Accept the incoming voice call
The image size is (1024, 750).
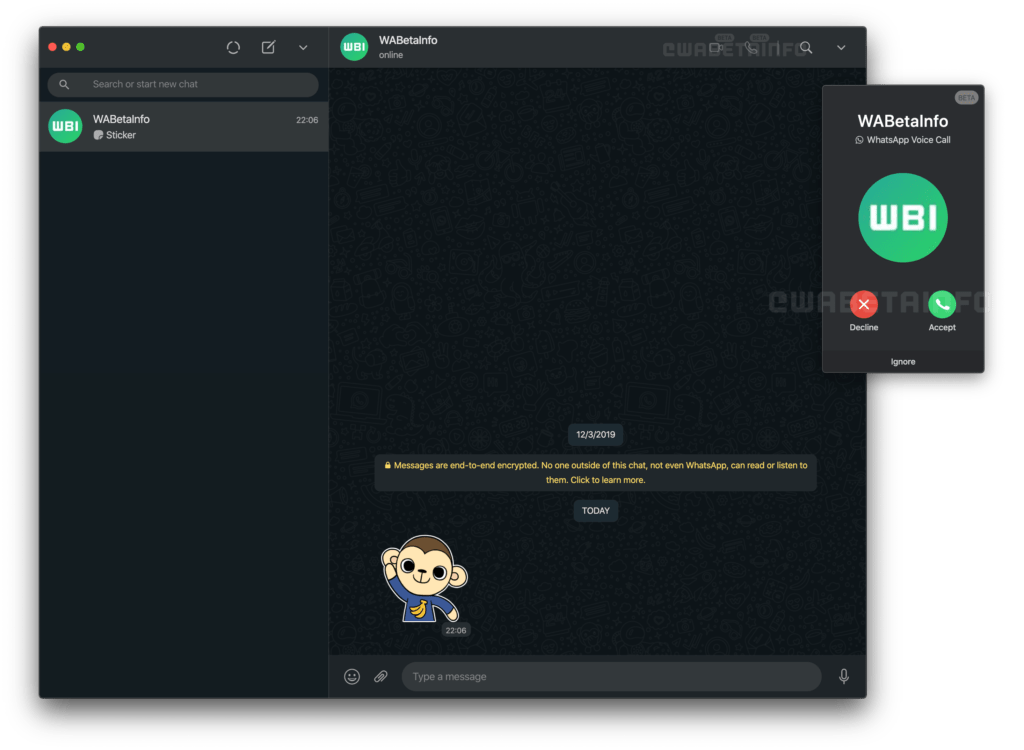(942, 305)
